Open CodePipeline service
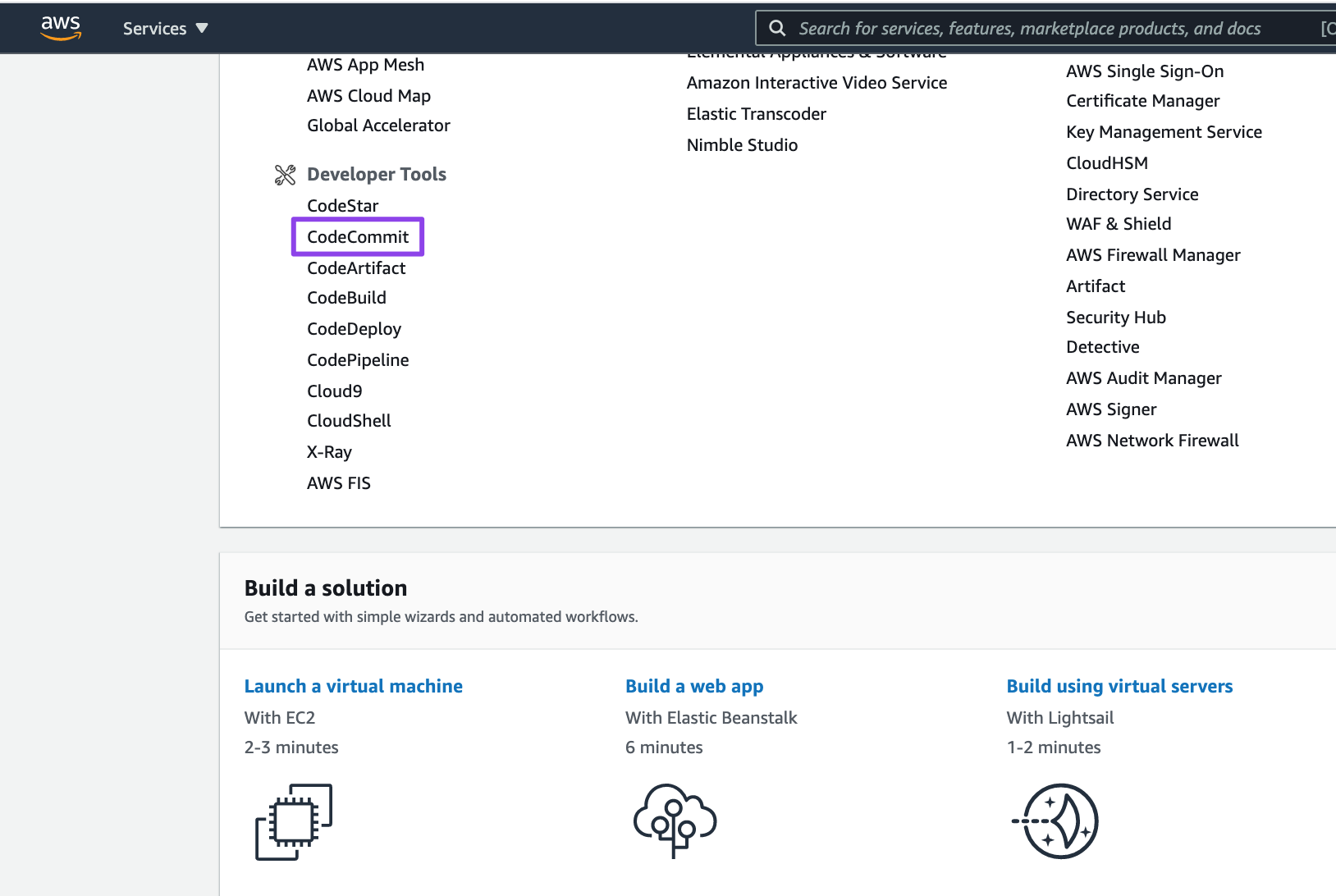The height and width of the screenshot is (896, 1336). (x=357, y=359)
